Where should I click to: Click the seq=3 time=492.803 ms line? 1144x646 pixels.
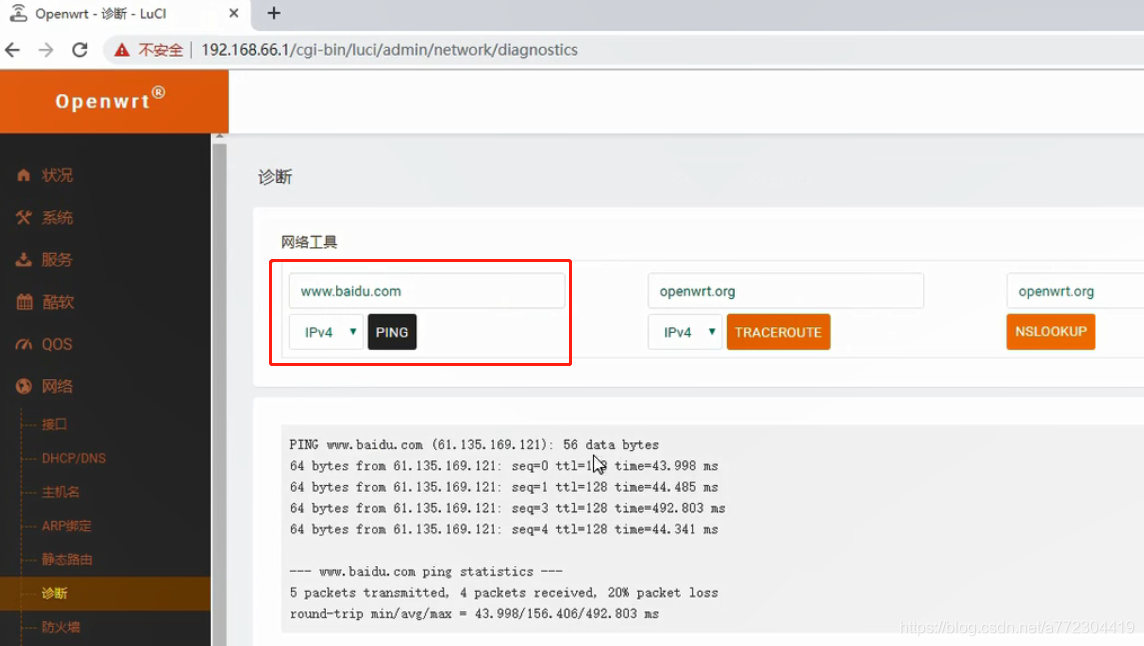tap(507, 508)
